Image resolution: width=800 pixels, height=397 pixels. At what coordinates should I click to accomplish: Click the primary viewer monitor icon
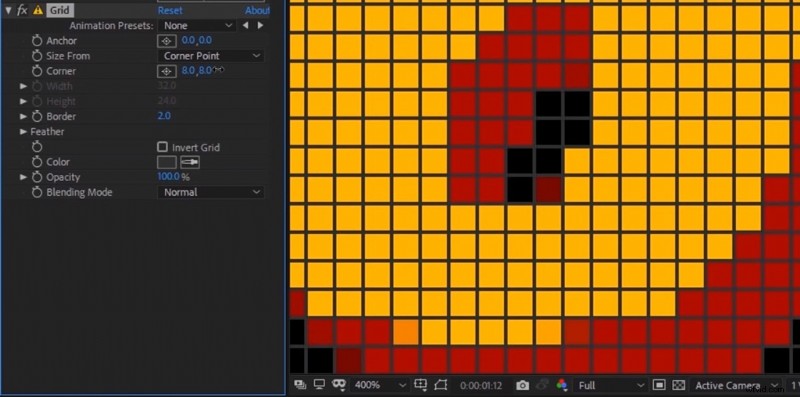319,385
